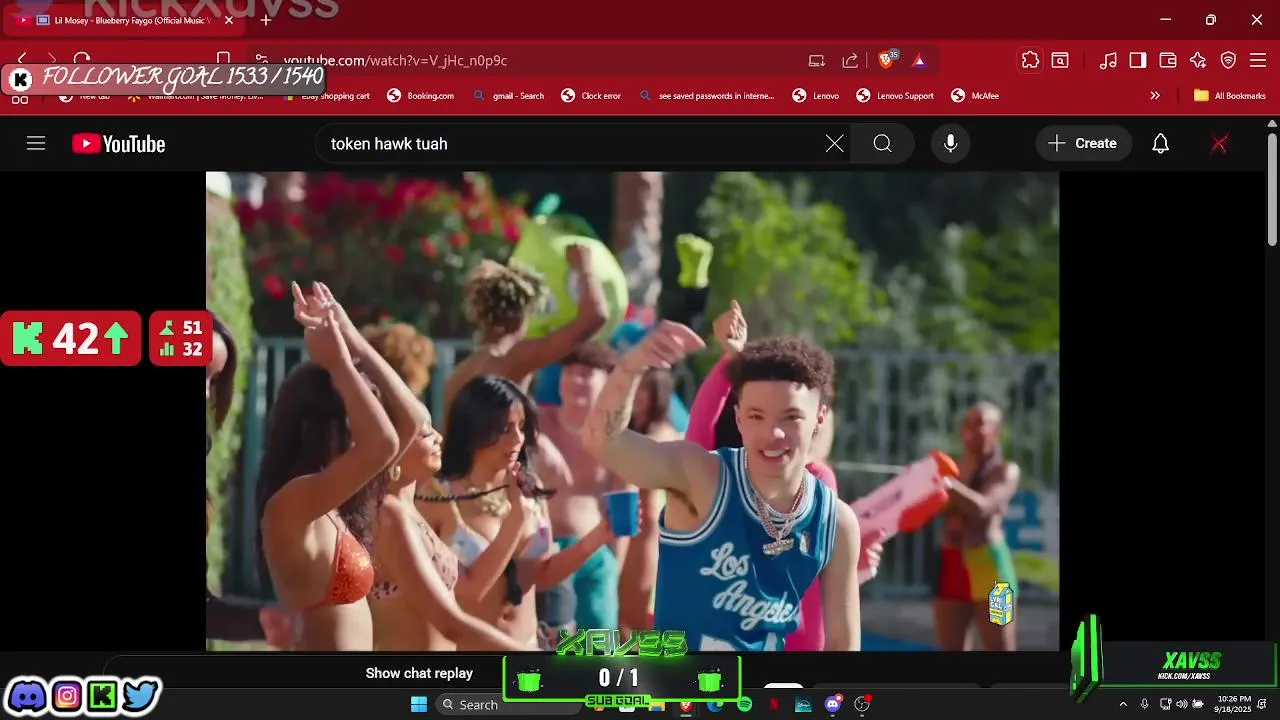Open the taskbar volume icon
Screen dimensions: 1280x720
pos(1182,705)
